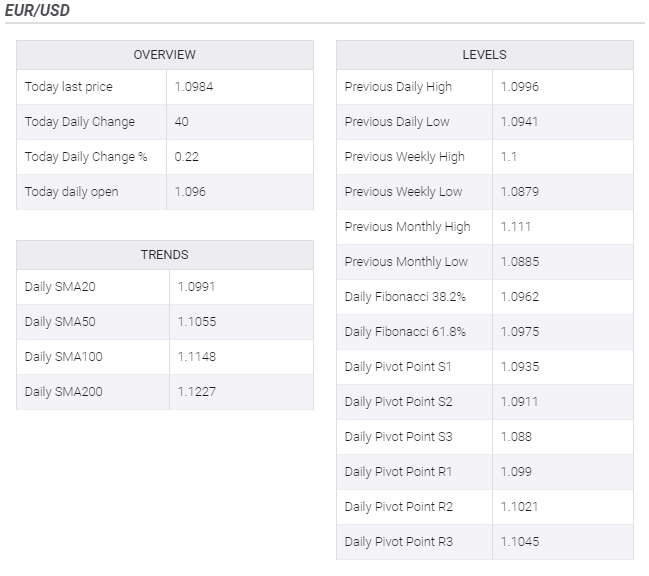Click the LEVELS table header

tap(484, 55)
